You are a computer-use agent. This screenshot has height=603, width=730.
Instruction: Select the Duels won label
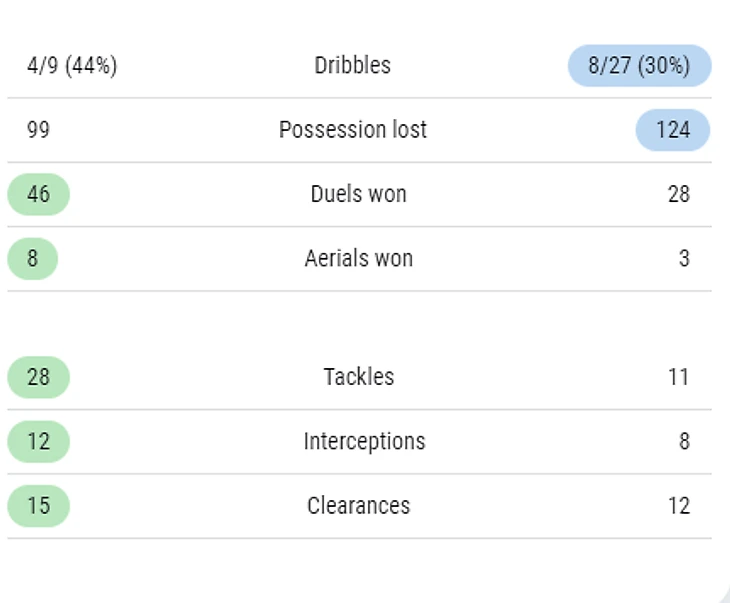pos(358,194)
